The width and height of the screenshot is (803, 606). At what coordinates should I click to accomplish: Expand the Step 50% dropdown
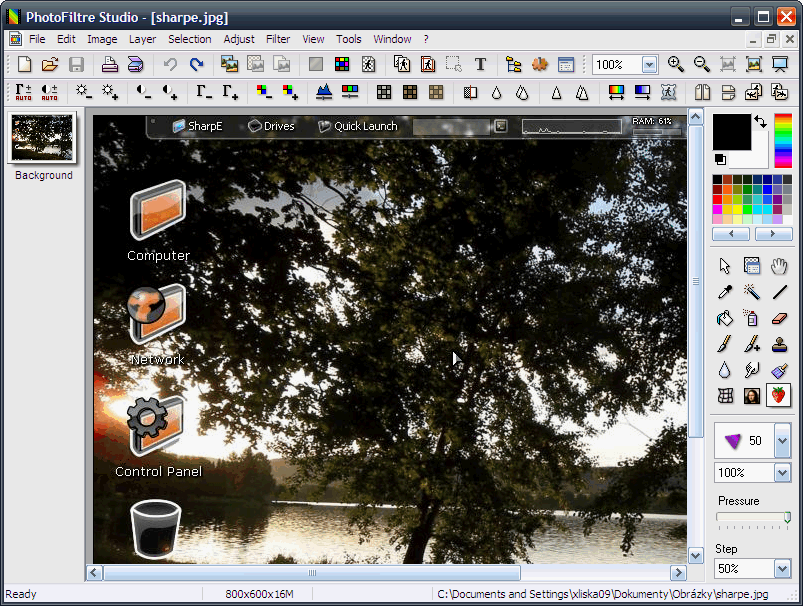tap(781, 568)
